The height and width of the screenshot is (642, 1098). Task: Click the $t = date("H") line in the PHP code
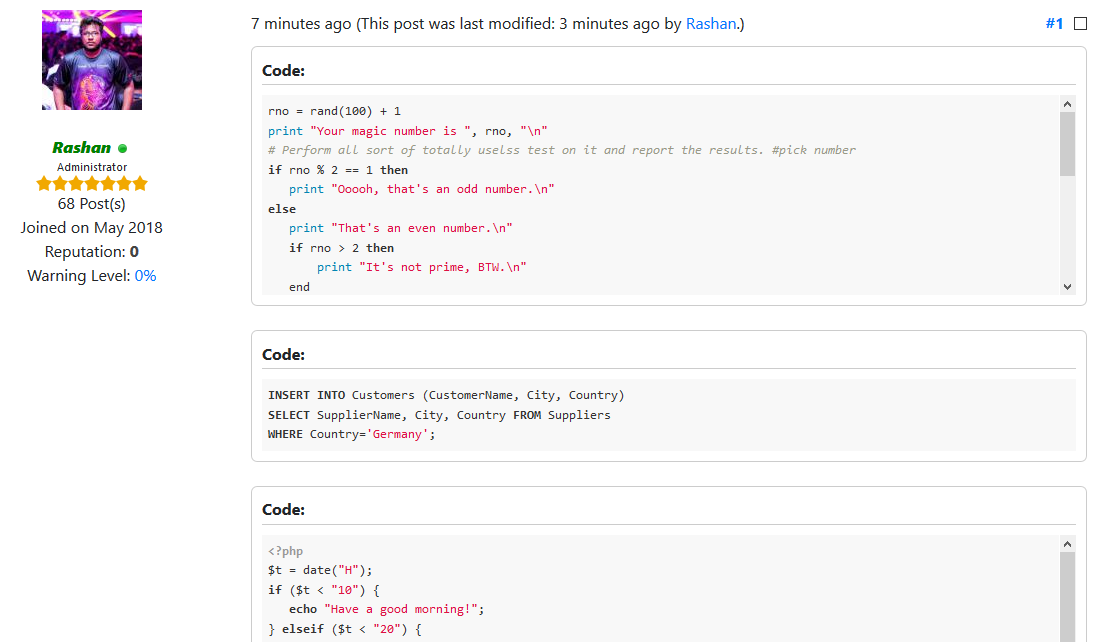[320, 570]
